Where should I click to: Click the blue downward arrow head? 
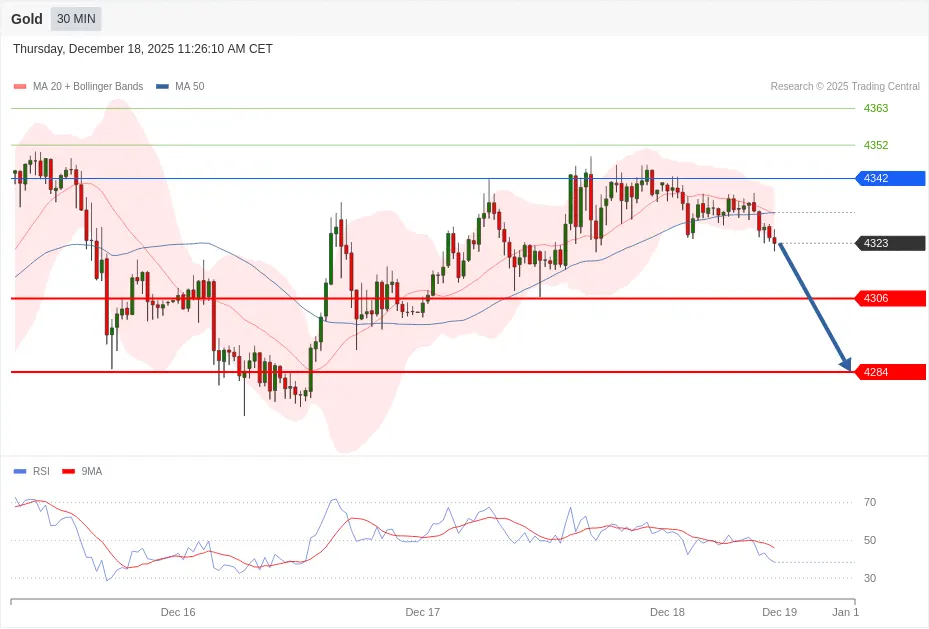[x=846, y=364]
